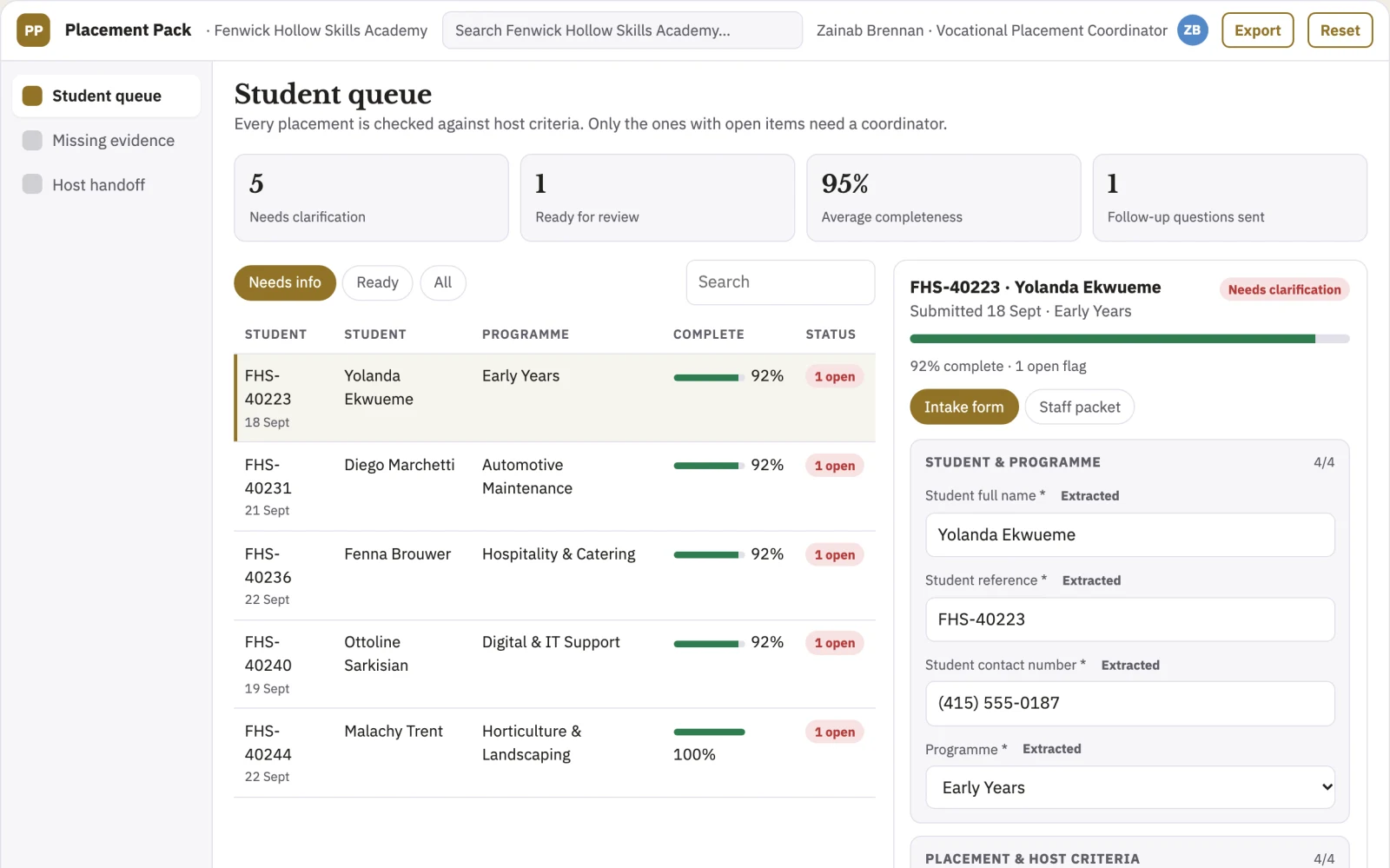Click the Average completeness summary card
Screen dimensions: 1390x868
(x=943, y=198)
